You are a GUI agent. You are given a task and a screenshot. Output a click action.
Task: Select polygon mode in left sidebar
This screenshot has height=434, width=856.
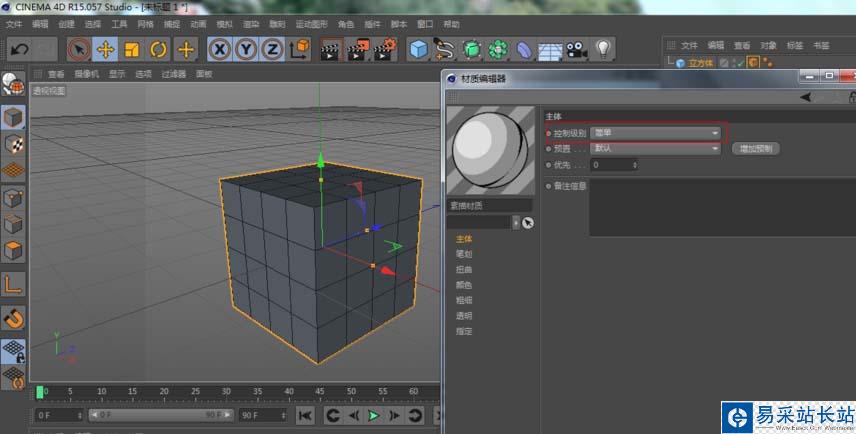click(x=13, y=251)
